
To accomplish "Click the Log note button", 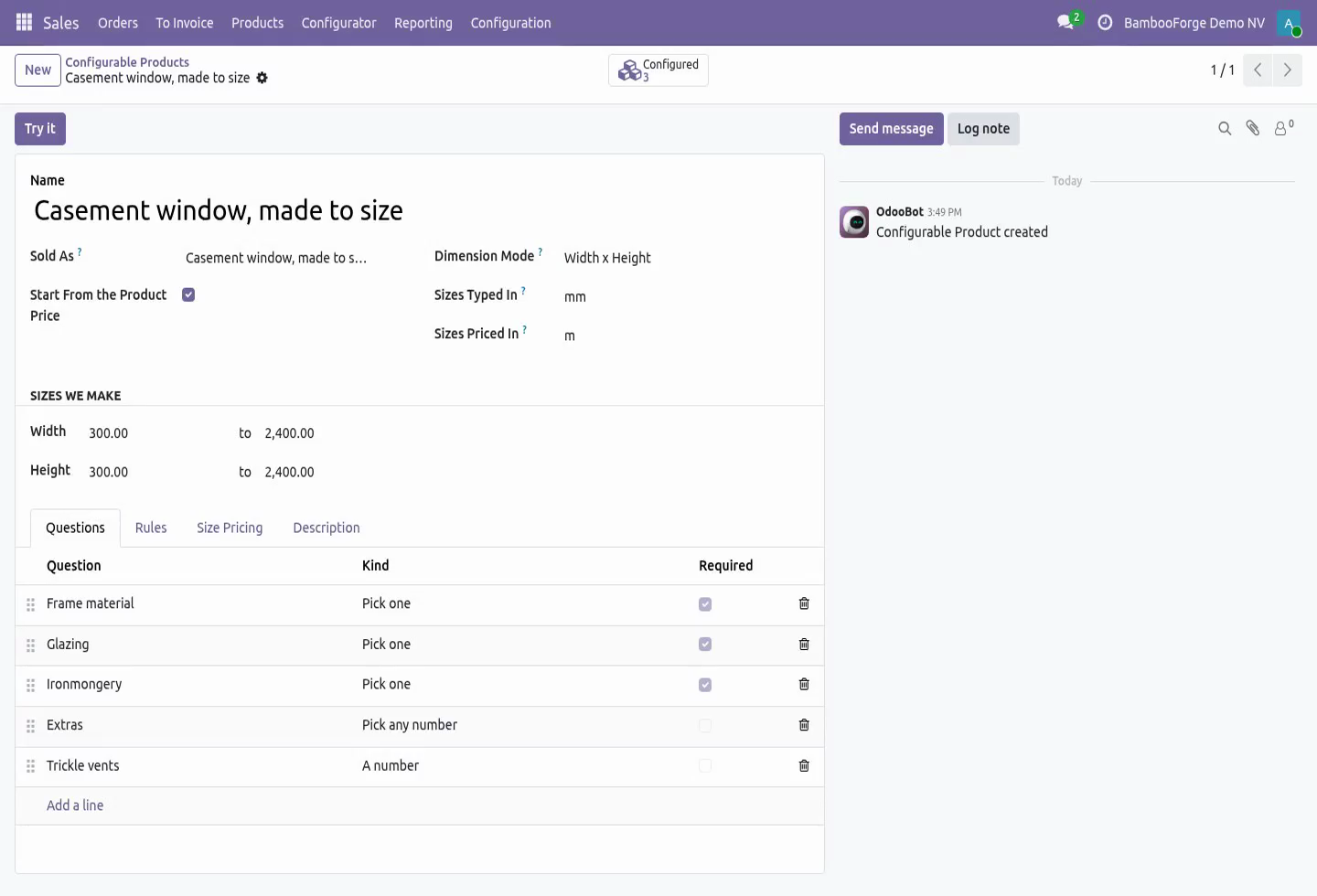I will point(983,129).
